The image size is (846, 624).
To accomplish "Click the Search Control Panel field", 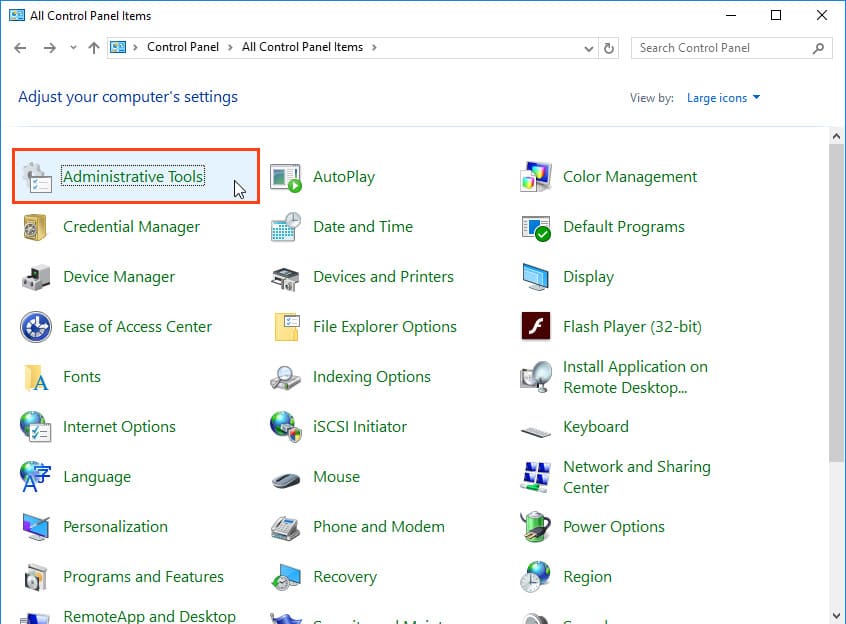I will 720,48.
